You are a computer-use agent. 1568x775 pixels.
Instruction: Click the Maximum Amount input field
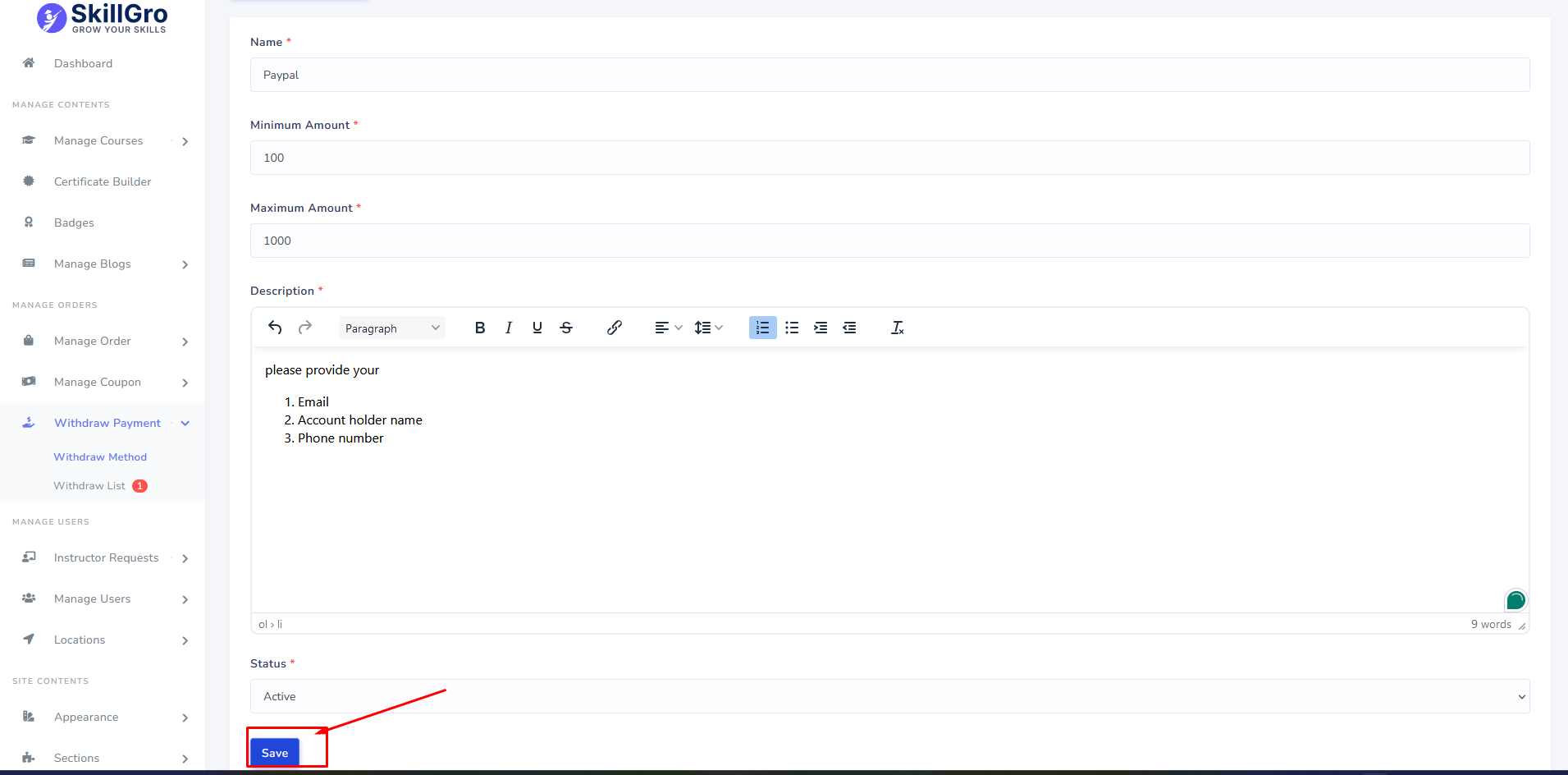(889, 241)
